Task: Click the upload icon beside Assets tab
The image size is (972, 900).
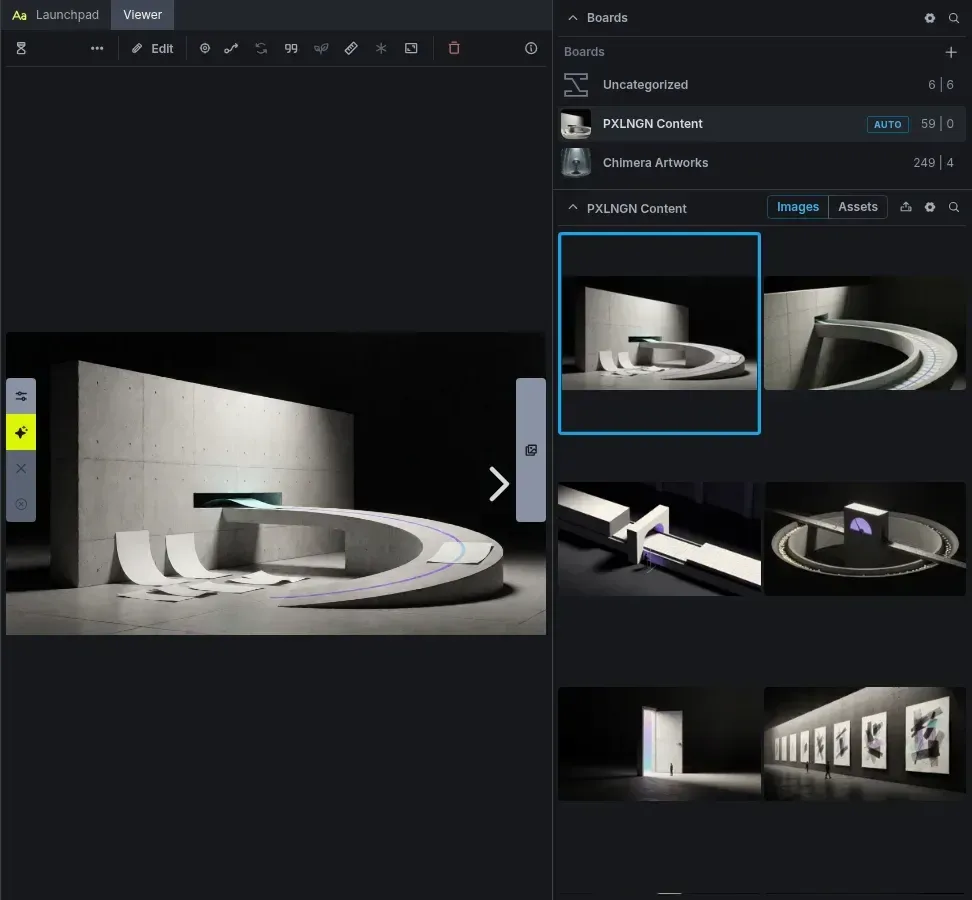Action: (x=906, y=207)
